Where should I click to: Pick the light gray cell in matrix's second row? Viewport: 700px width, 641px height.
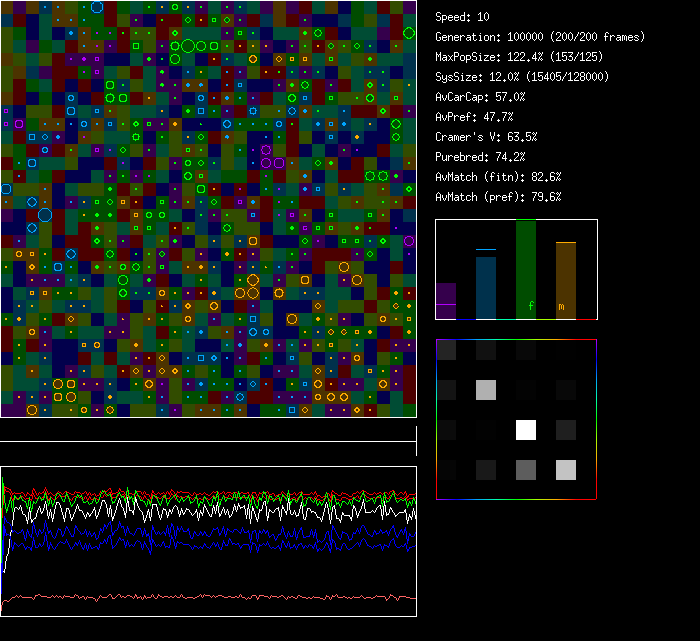(486, 390)
